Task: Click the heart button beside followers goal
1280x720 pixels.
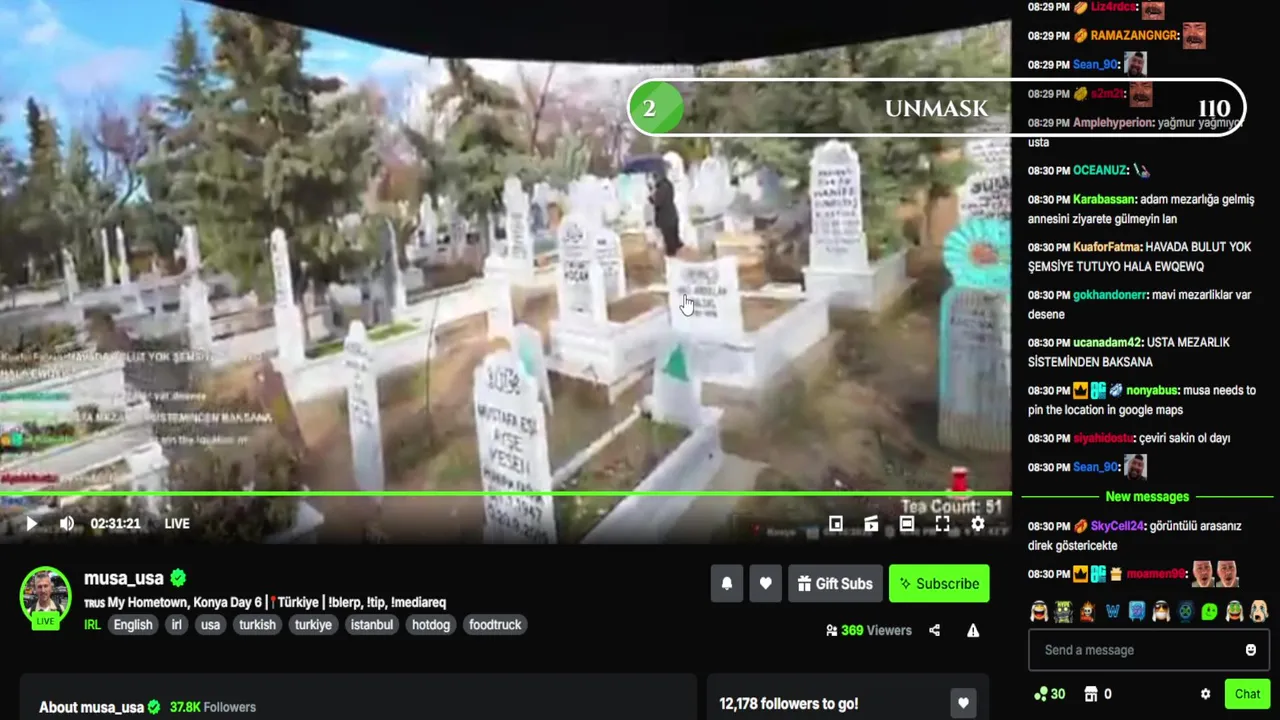Action: (963, 703)
